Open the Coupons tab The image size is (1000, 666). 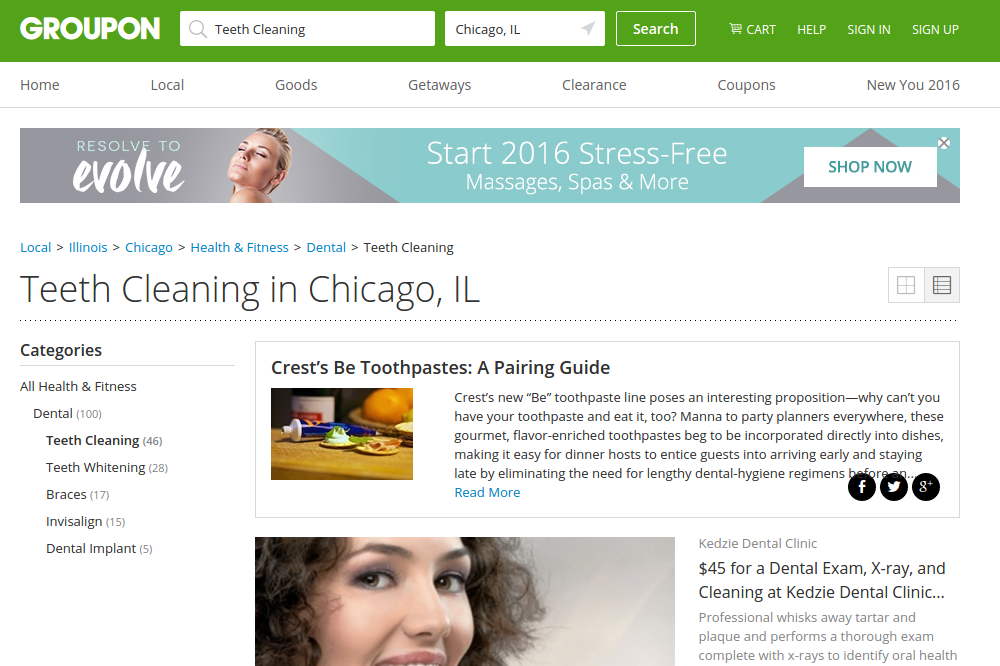(x=746, y=85)
